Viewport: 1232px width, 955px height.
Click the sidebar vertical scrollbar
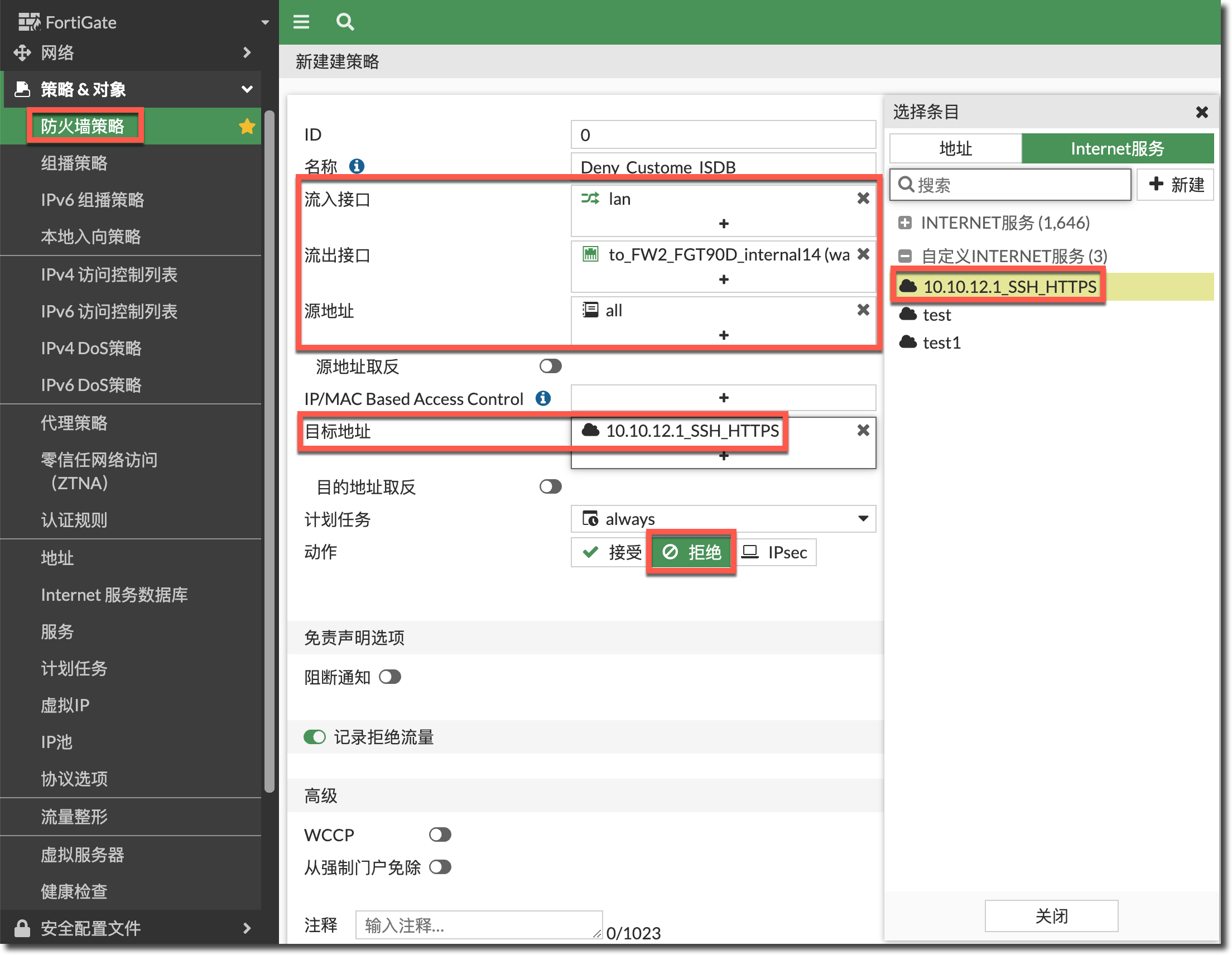[x=269, y=451]
